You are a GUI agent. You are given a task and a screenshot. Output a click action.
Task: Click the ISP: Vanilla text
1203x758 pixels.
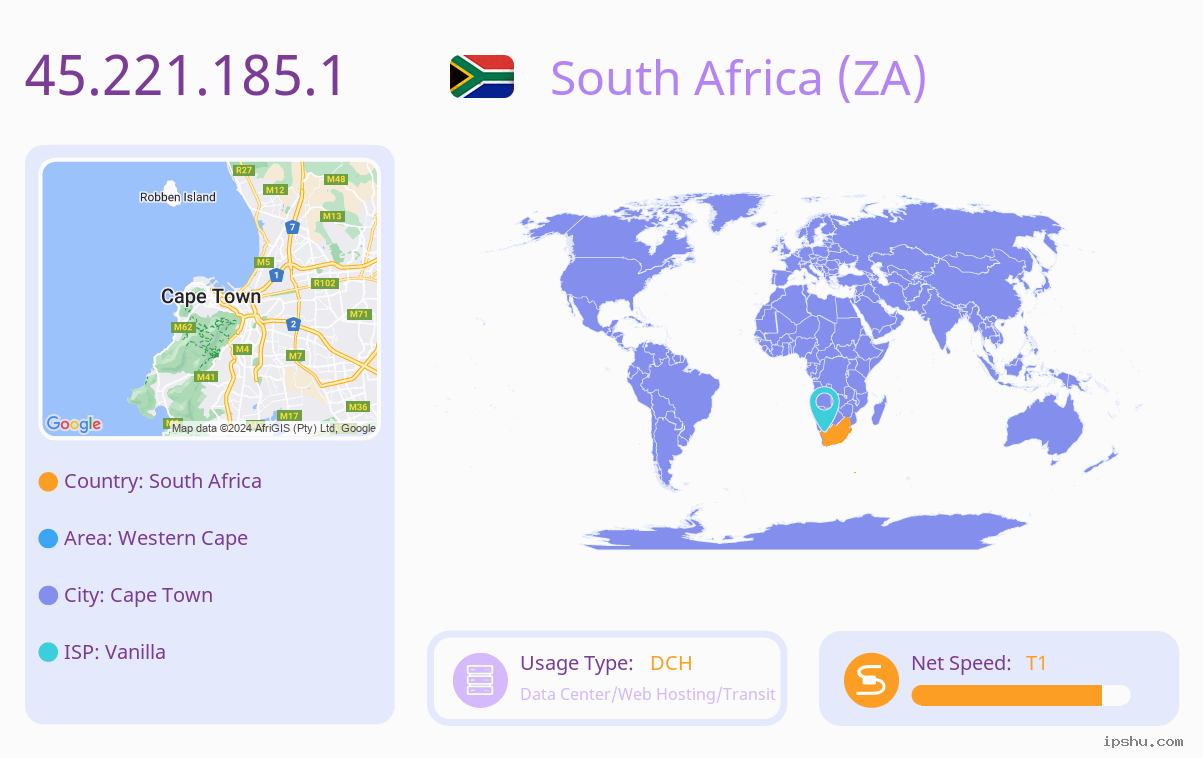coord(115,652)
